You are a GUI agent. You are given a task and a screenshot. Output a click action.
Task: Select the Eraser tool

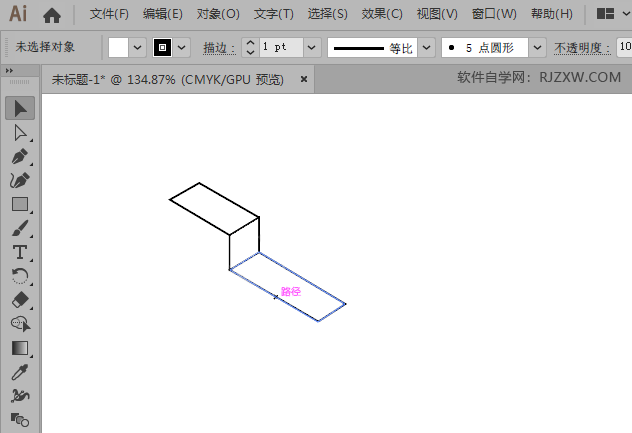tap(20, 300)
